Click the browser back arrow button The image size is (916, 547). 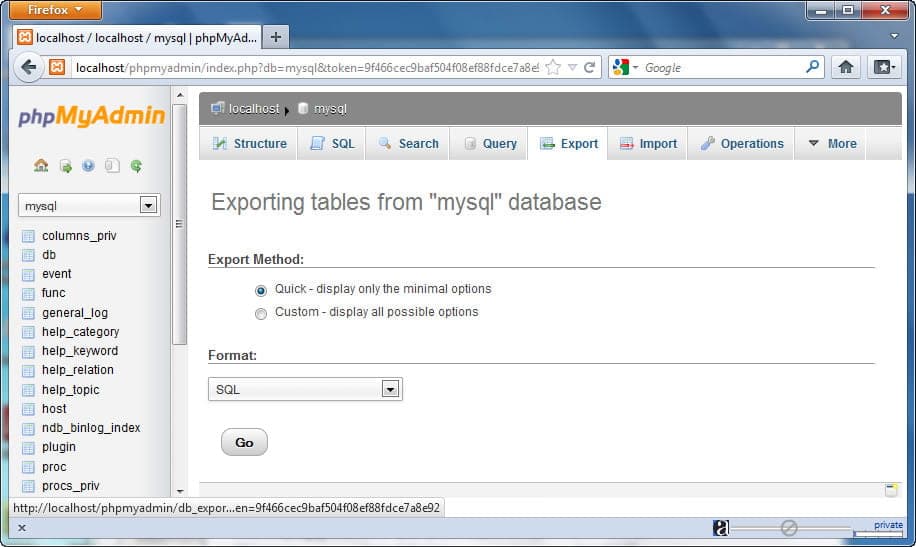tap(28, 67)
